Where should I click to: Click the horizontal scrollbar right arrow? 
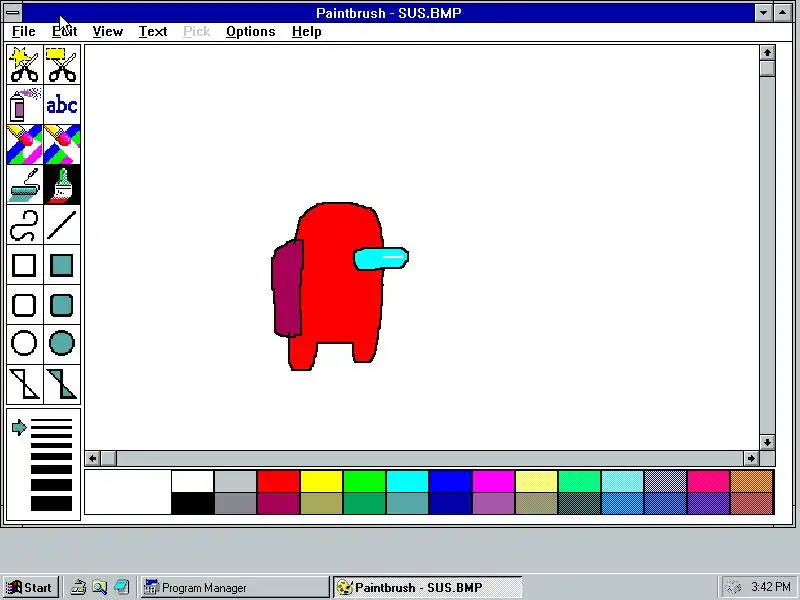click(x=751, y=459)
